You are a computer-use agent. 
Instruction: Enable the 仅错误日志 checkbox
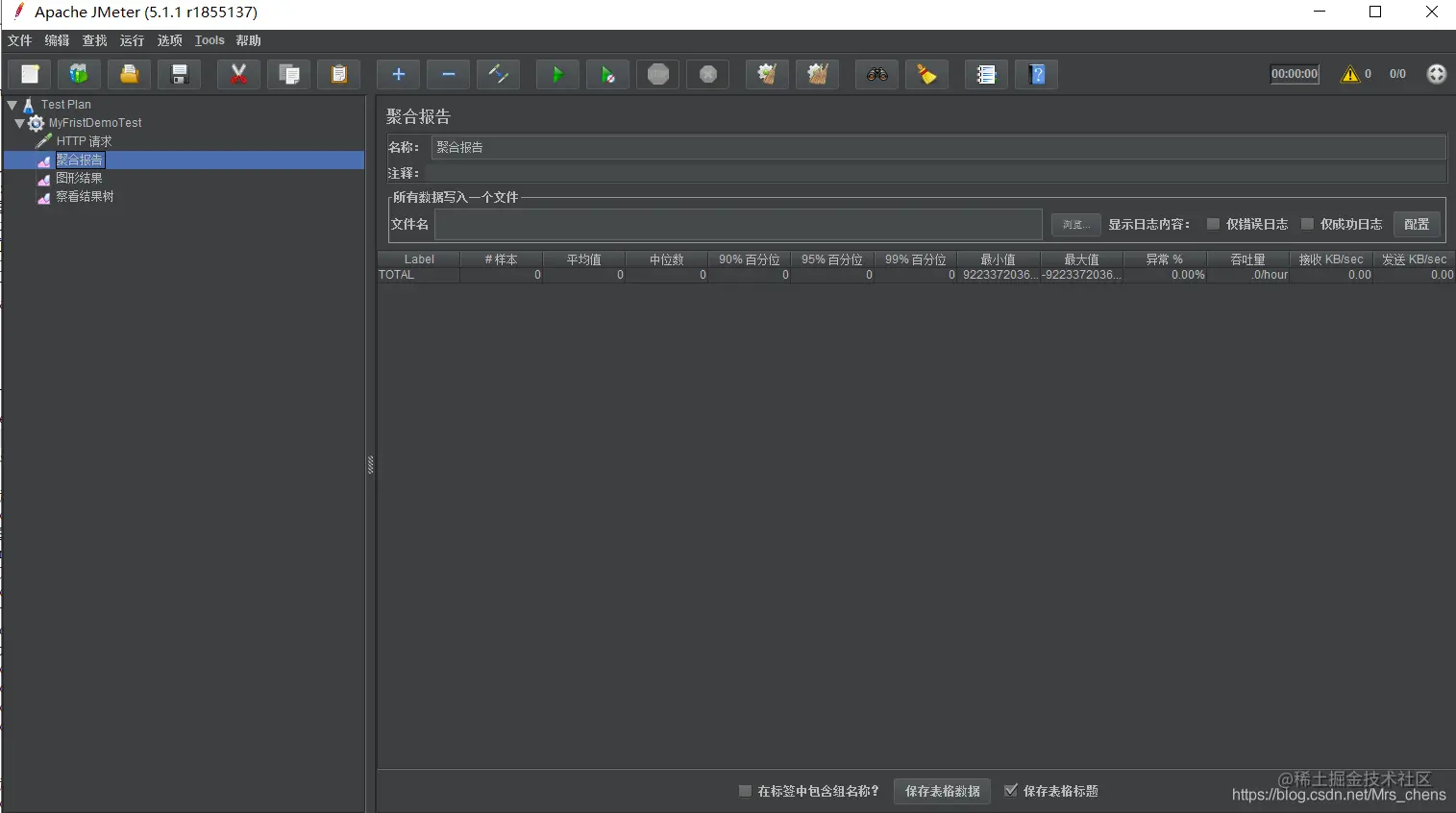click(1213, 224)
